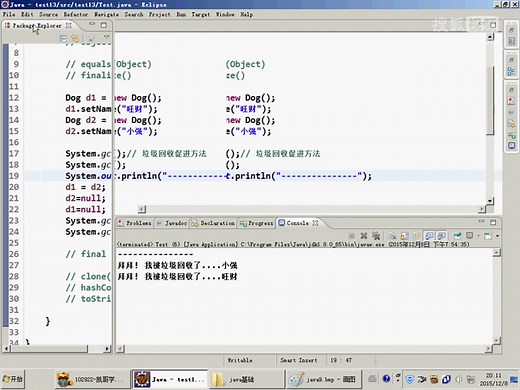Image resolution: width=520 pixels, height=390 pixels.
Task: Minimize the Console view panel
Action: pos(481,221)
